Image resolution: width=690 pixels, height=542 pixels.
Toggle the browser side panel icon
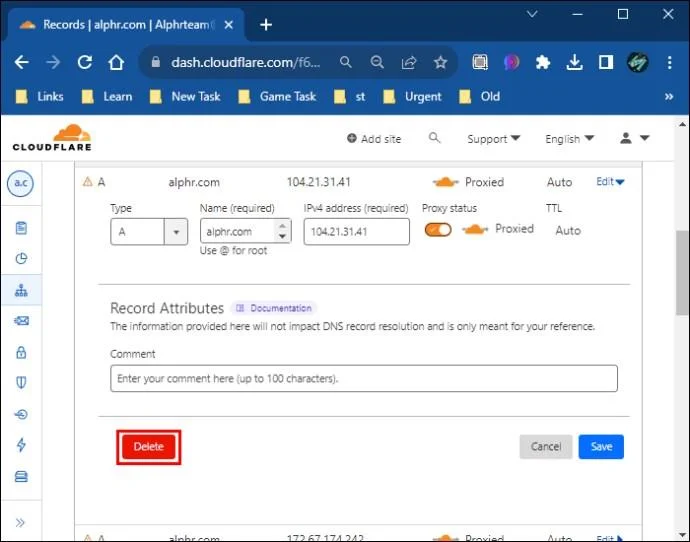click(606, 62)
